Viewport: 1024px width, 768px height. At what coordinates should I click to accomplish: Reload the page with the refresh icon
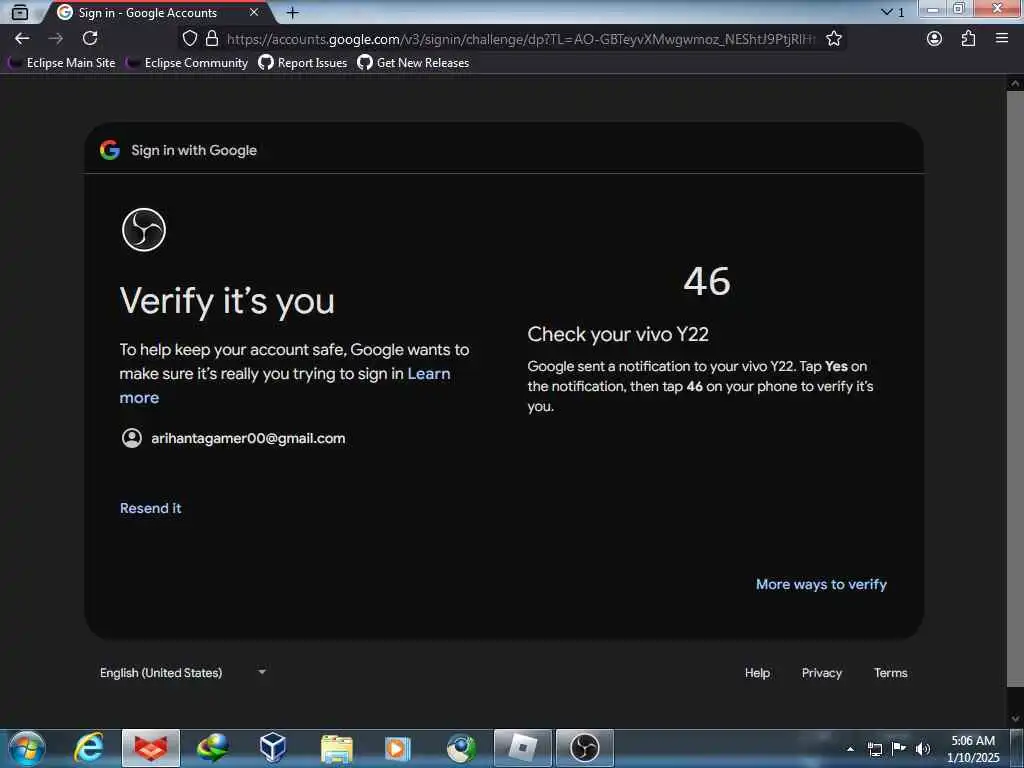[90, 39]
